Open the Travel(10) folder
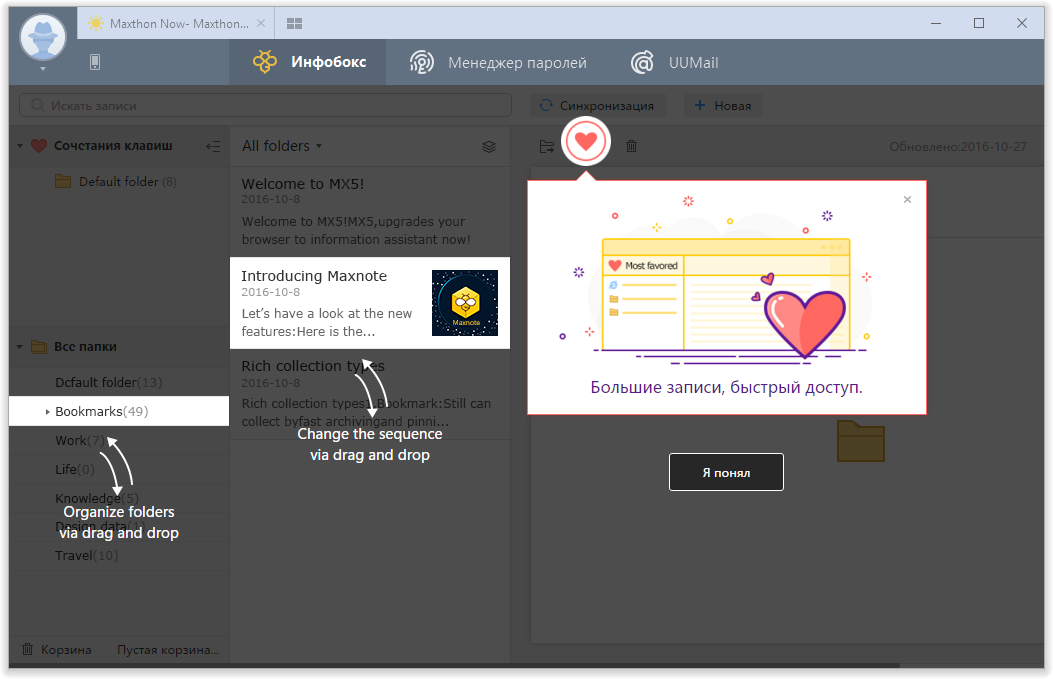Image resolution: width=1053 pixels, height=679 pixels. [87, 555]
